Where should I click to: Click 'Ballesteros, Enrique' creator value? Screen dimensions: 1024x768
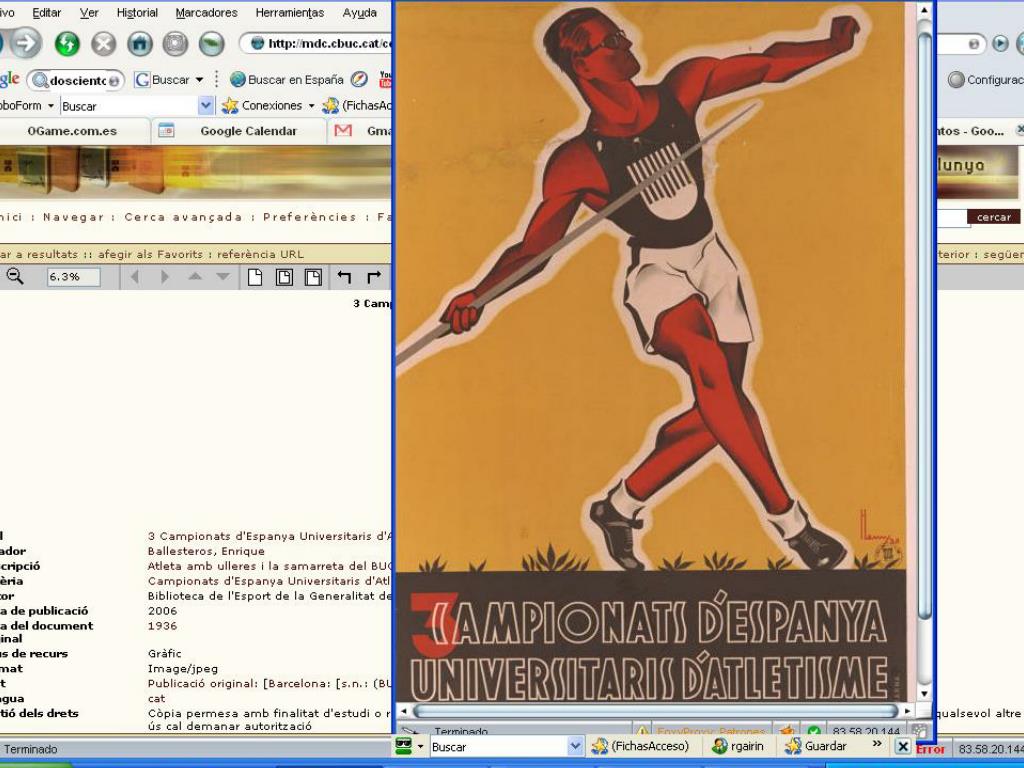[x=206, y=551]
